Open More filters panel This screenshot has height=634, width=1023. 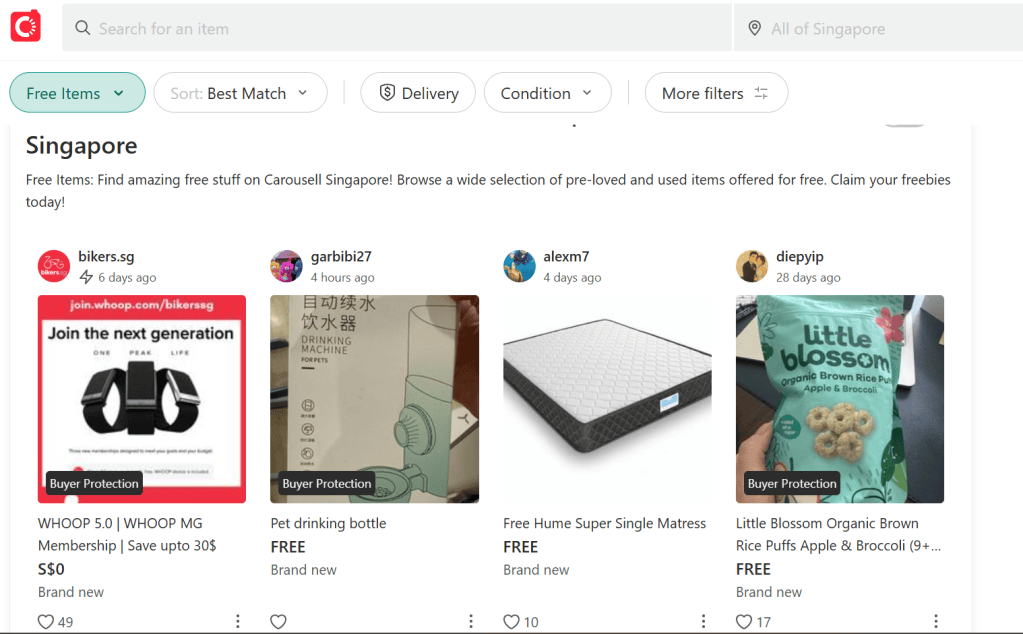tap(716, 93)
